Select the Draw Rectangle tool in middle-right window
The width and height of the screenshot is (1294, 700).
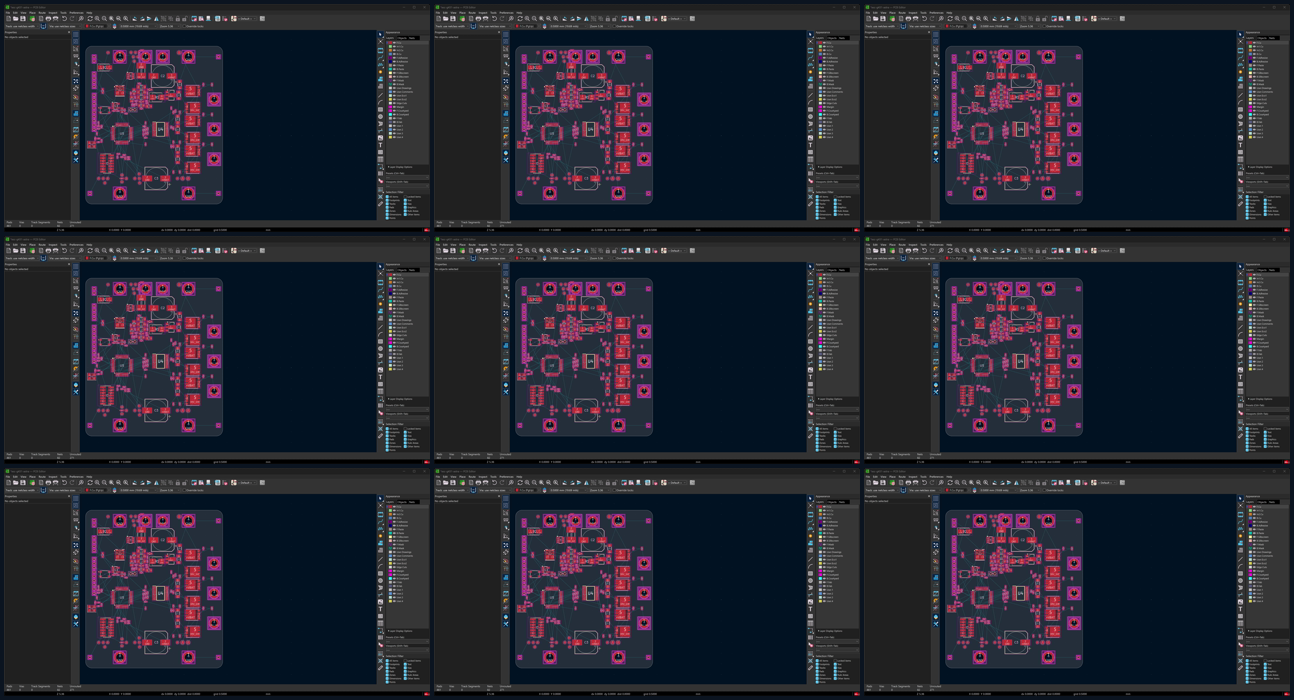1240,341
